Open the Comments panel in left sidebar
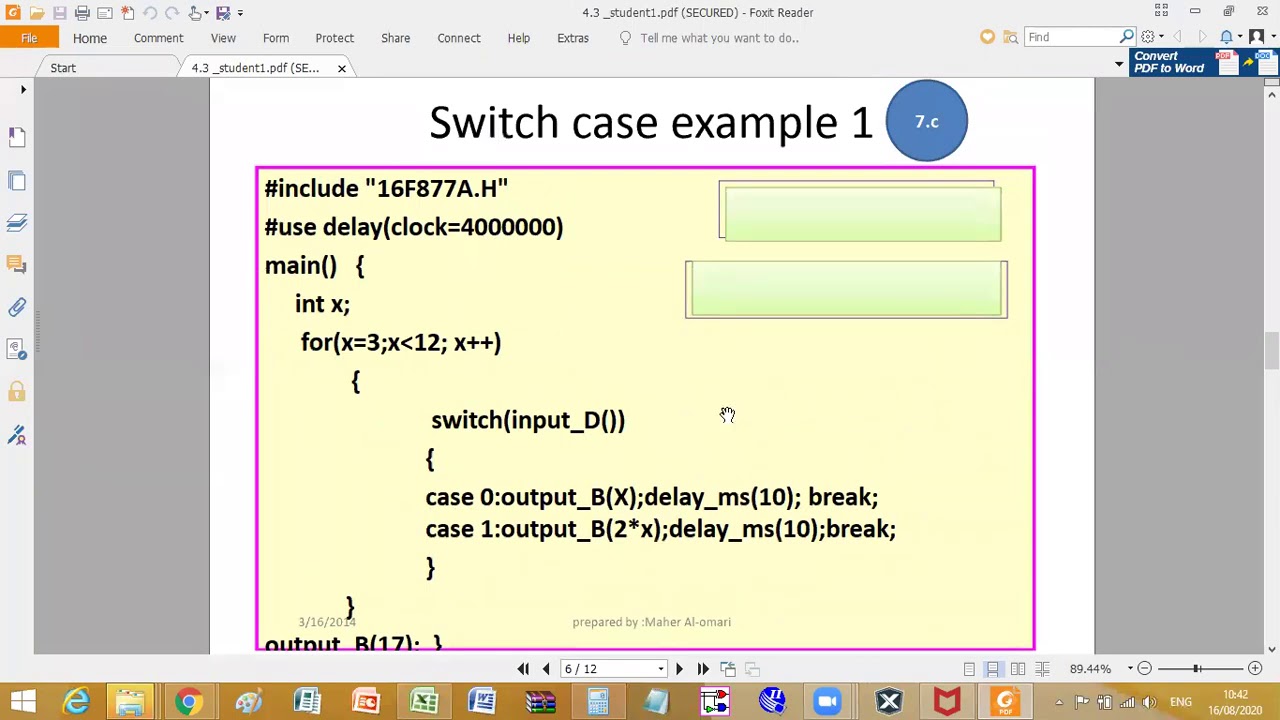 click(x=17, y=264)
